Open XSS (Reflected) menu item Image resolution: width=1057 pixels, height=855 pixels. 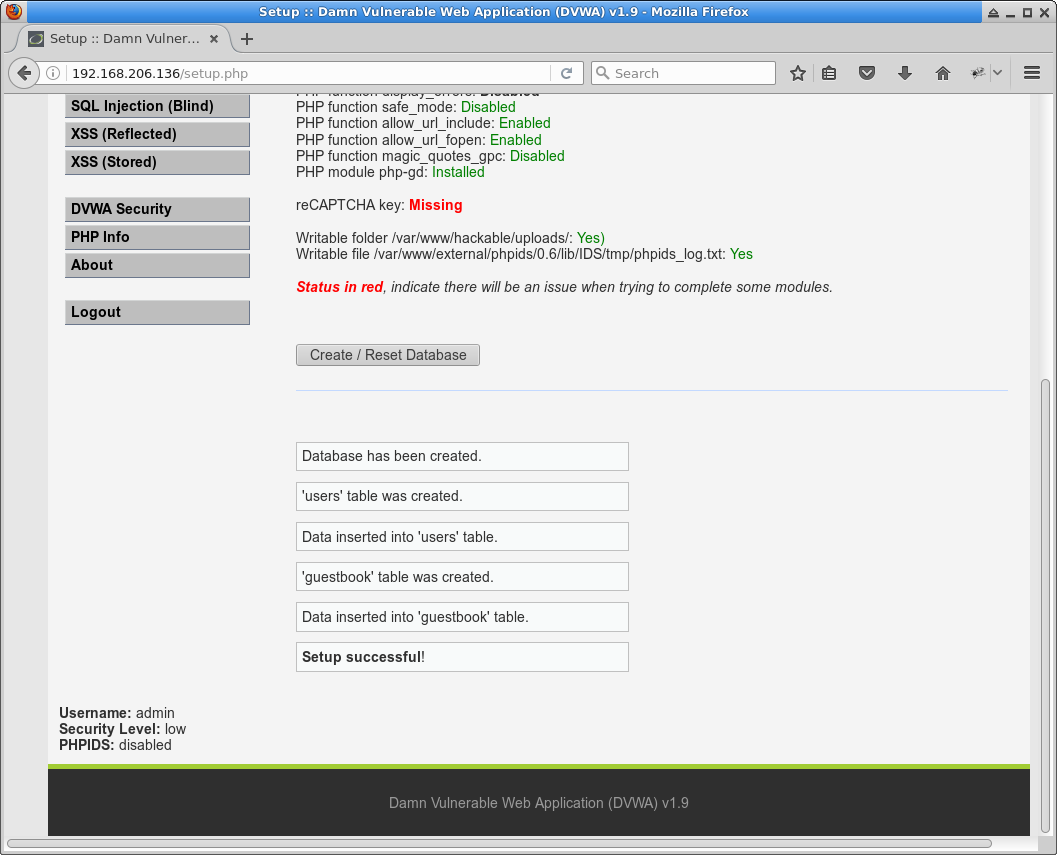coord(157,134)
